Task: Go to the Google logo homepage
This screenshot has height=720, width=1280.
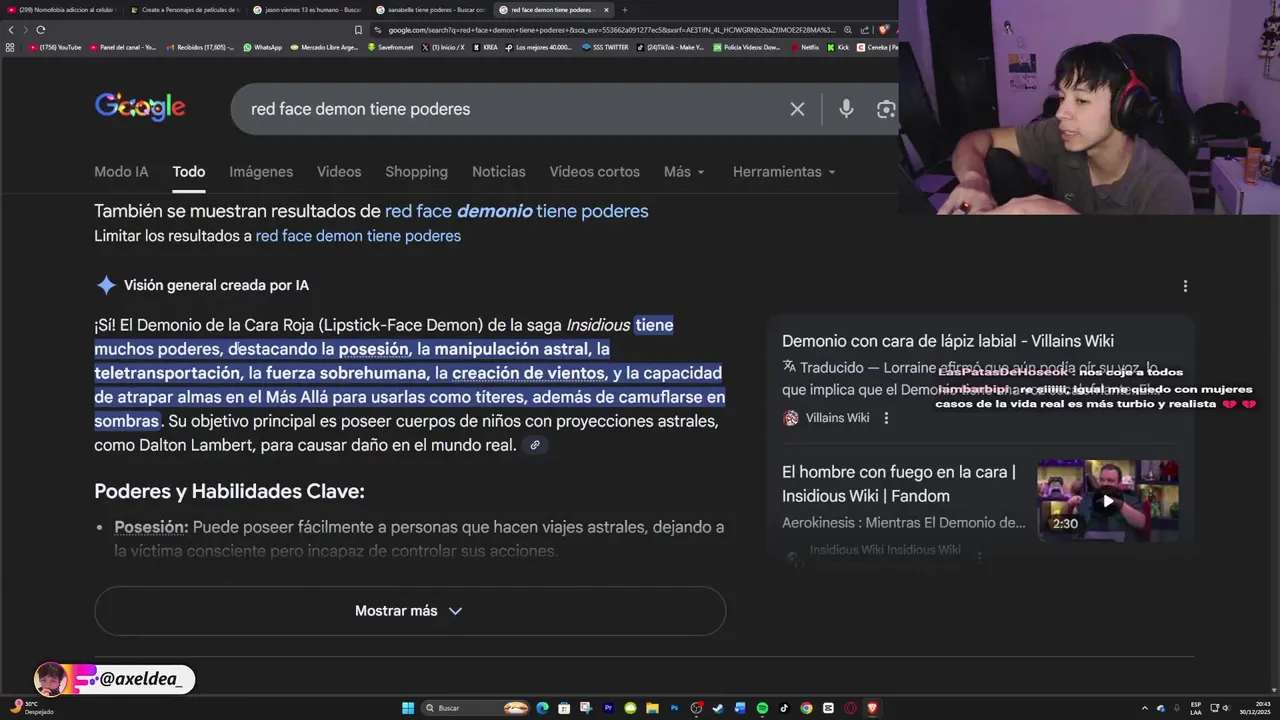Action: [x=140, y=107]
